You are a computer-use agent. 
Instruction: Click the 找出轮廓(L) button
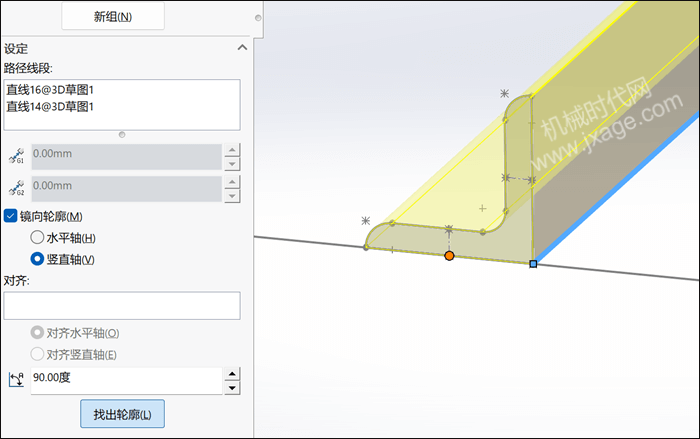click(122, 414)
